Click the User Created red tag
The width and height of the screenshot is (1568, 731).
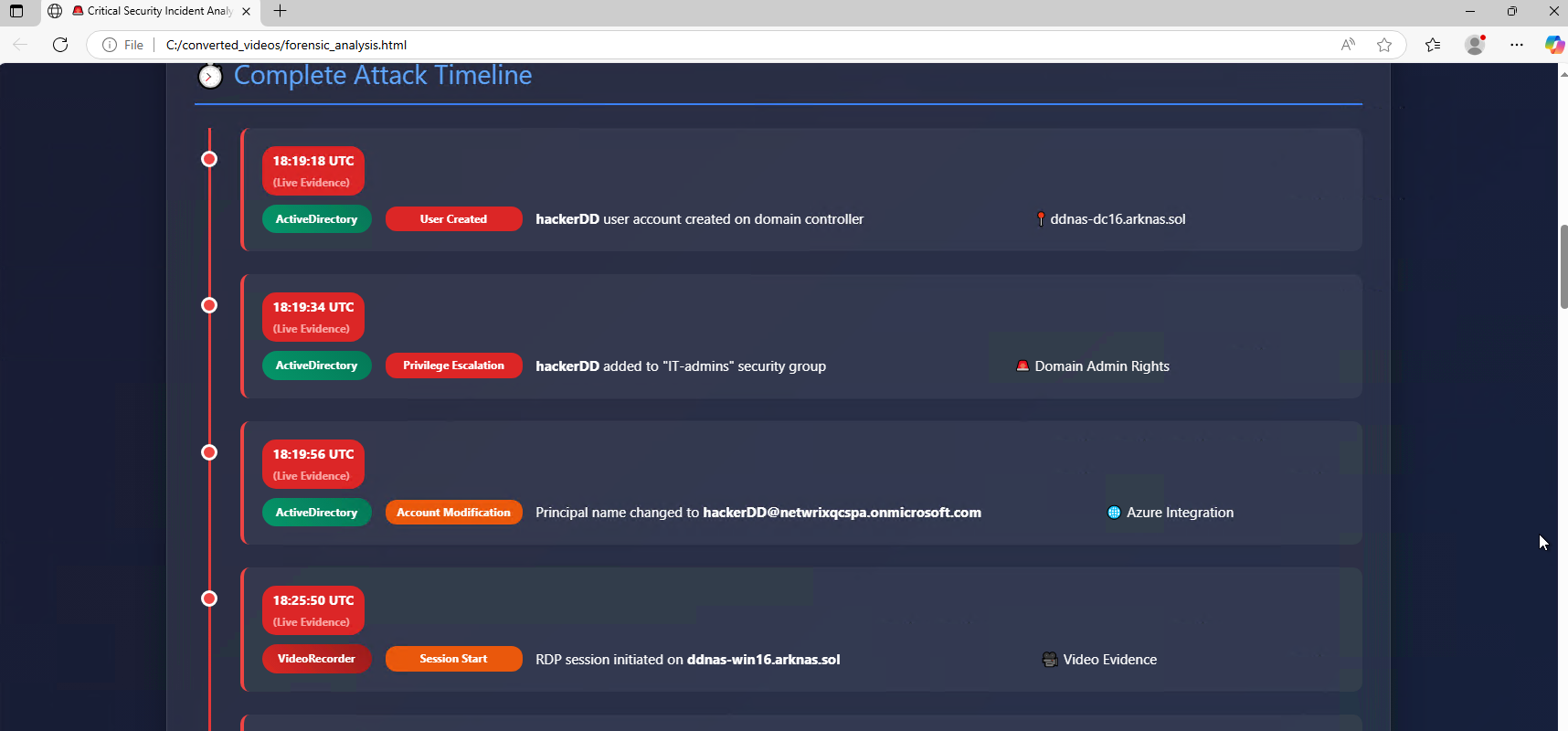tap(454, 219)
